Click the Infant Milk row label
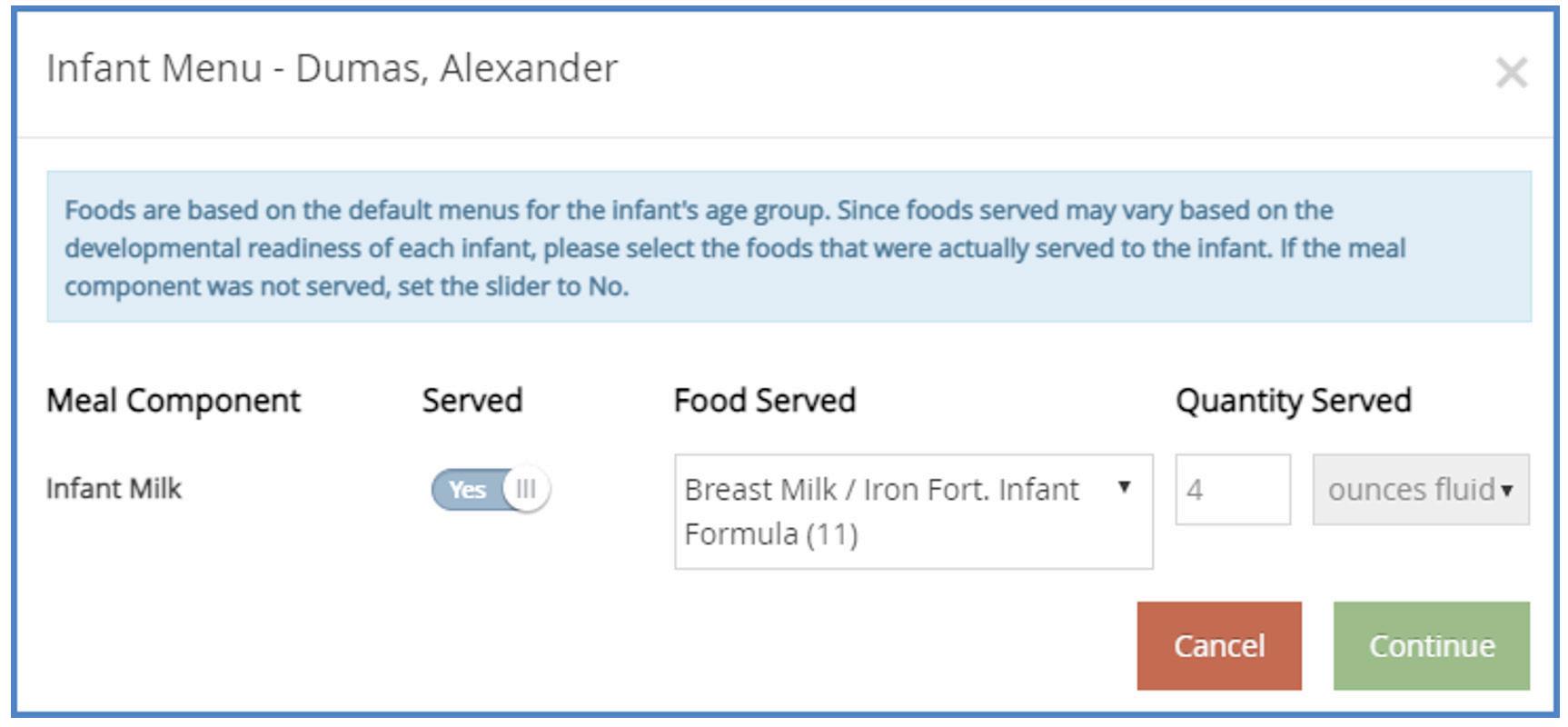 (114, 489)
